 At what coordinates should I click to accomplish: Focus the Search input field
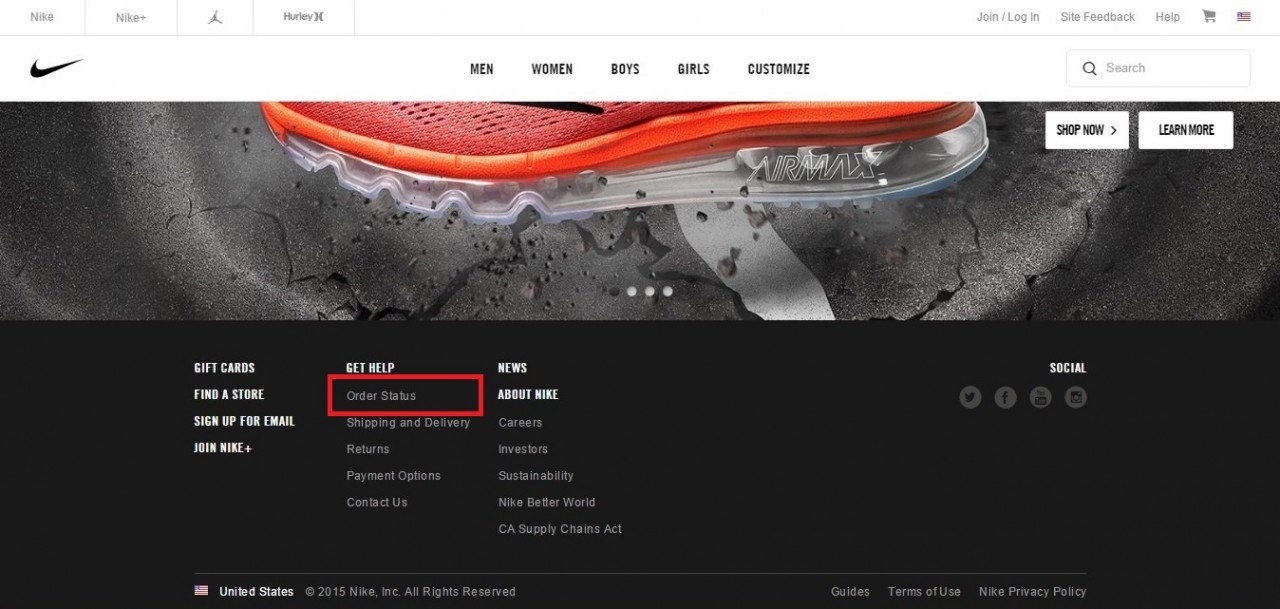(1158, 68)
